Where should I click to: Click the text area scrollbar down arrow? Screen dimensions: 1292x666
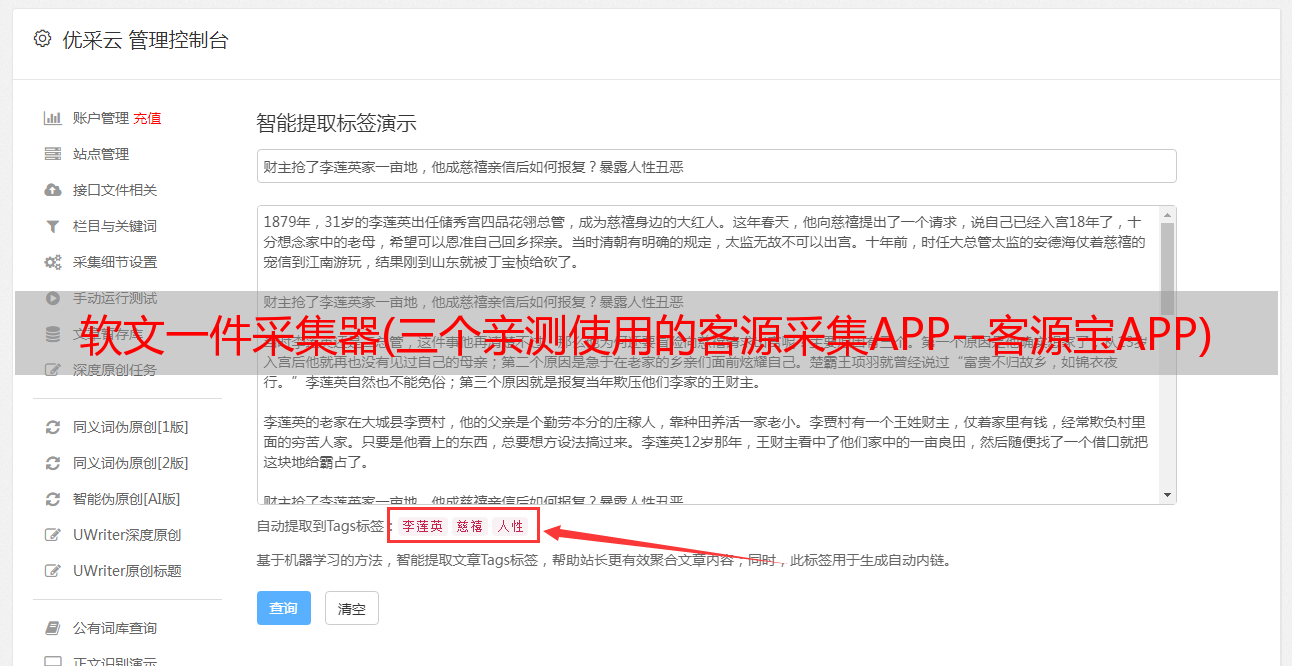pos(1168,495)
